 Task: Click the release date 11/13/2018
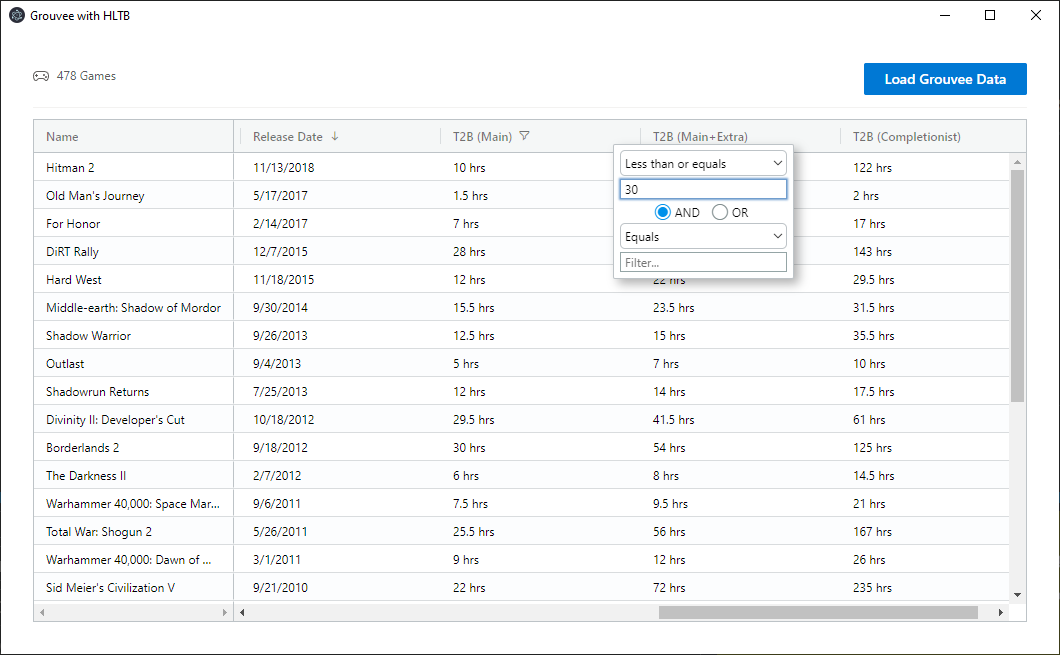pyautogui.click(x=283, y=168)
